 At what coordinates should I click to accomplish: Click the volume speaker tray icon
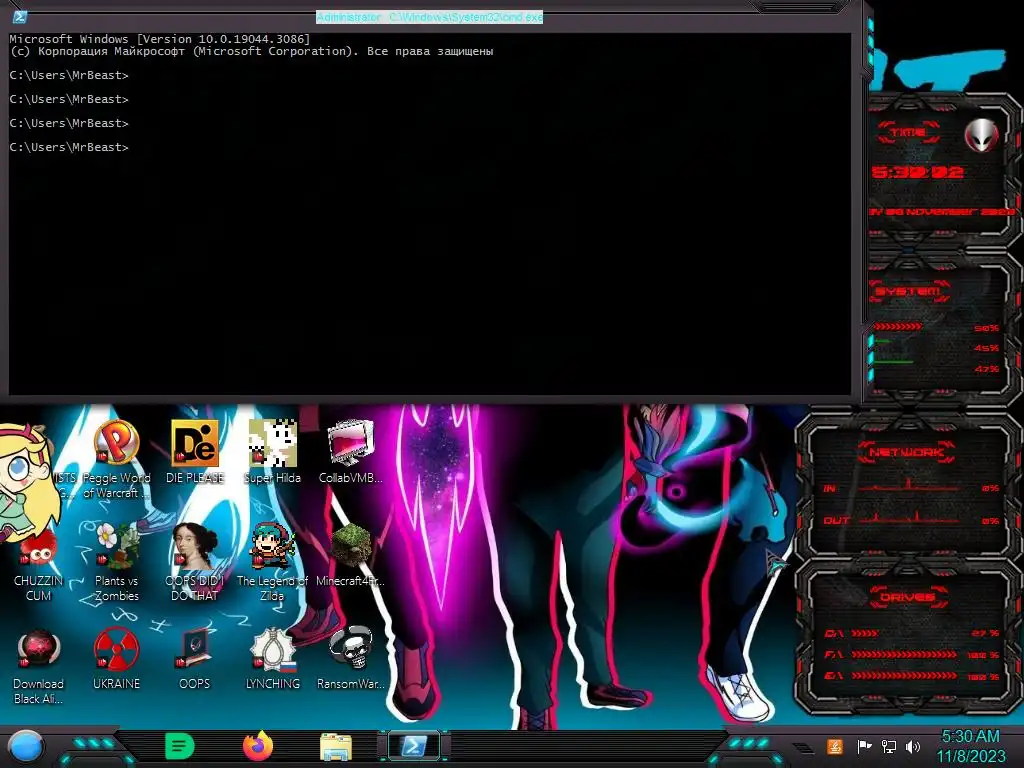point(913,746)
